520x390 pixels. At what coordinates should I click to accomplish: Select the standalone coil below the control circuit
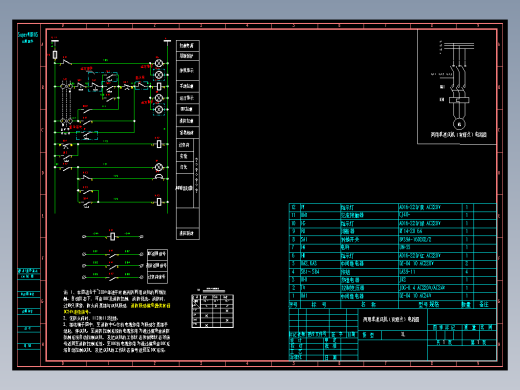tap(112, 236)
